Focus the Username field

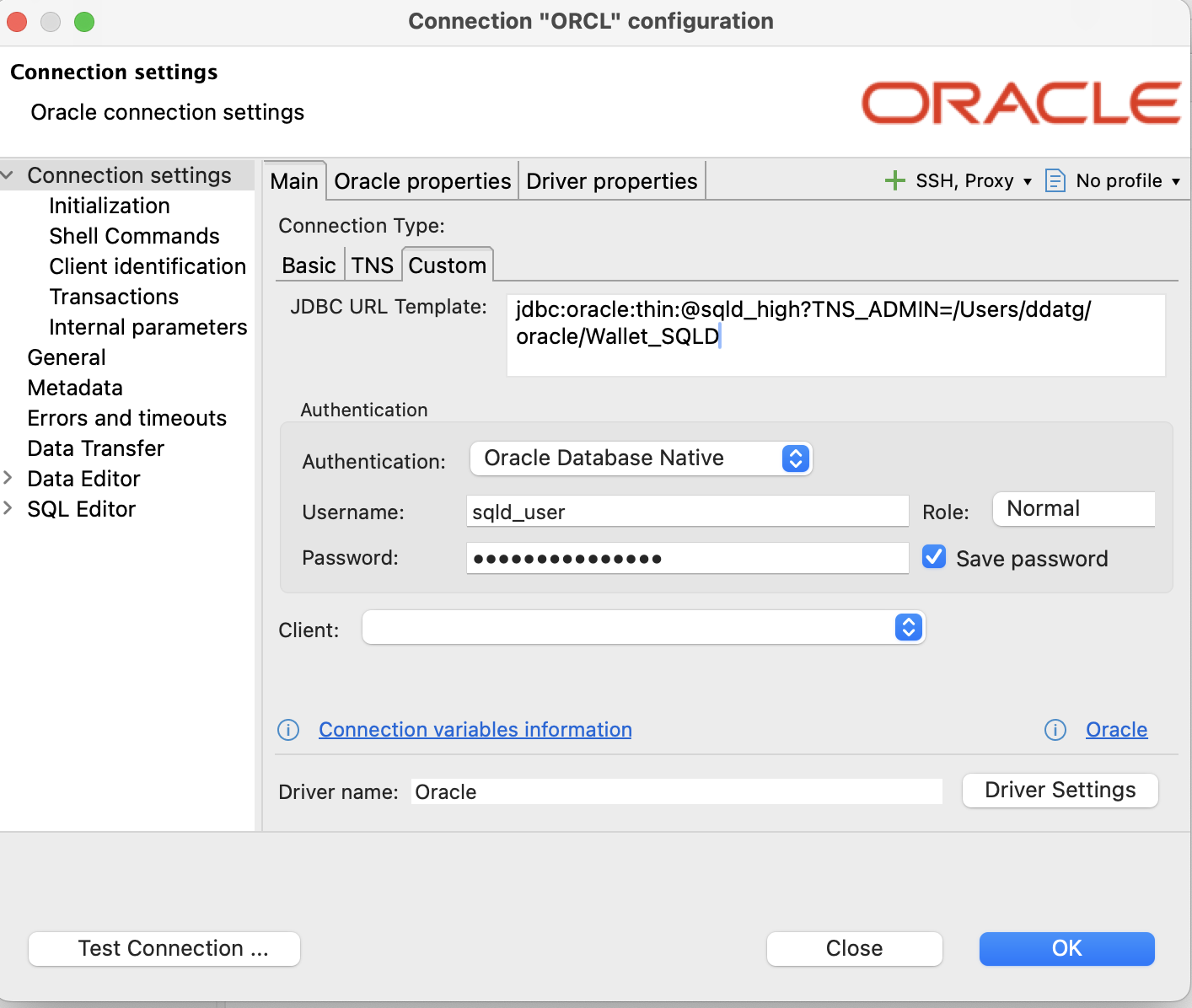688,512
